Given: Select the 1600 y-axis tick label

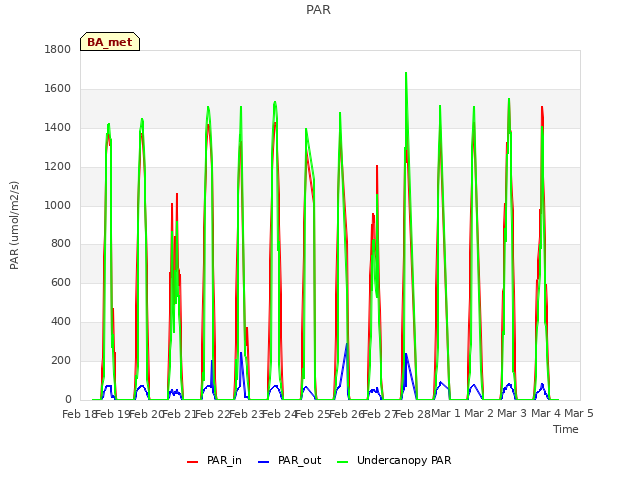Looking at the screenshot, I should tap(58, 89).
